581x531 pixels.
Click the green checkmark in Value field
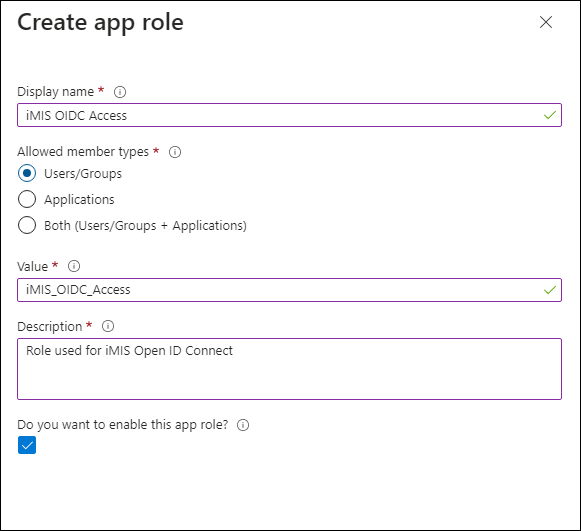550,290
